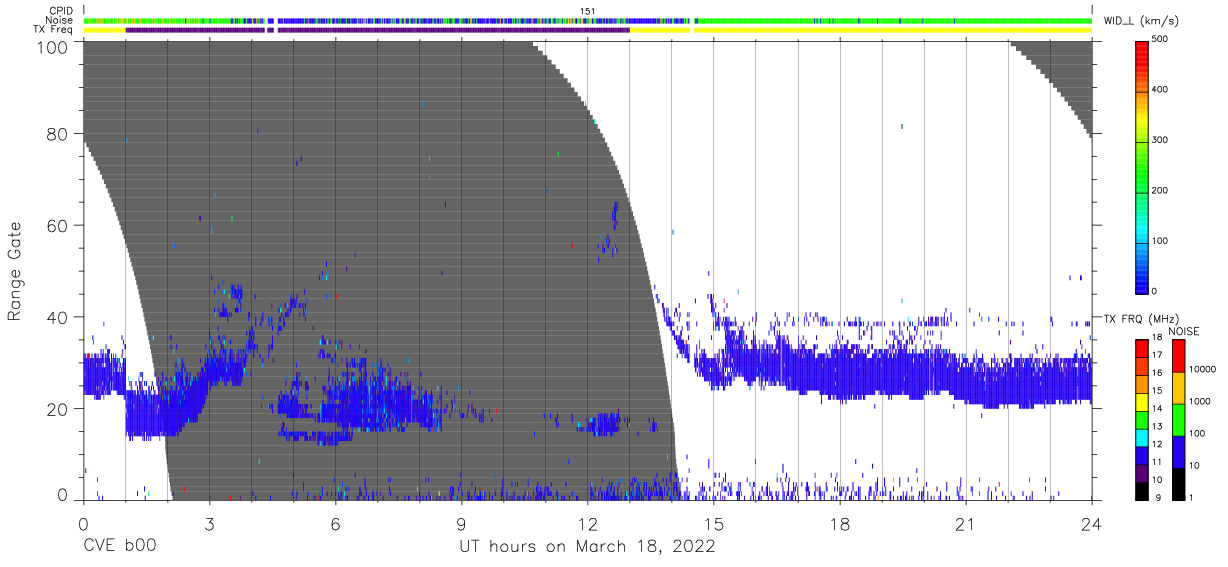Click the CPID value 151
The width and height of the screenshot is (1228, 567).
[x=588, y=11]
